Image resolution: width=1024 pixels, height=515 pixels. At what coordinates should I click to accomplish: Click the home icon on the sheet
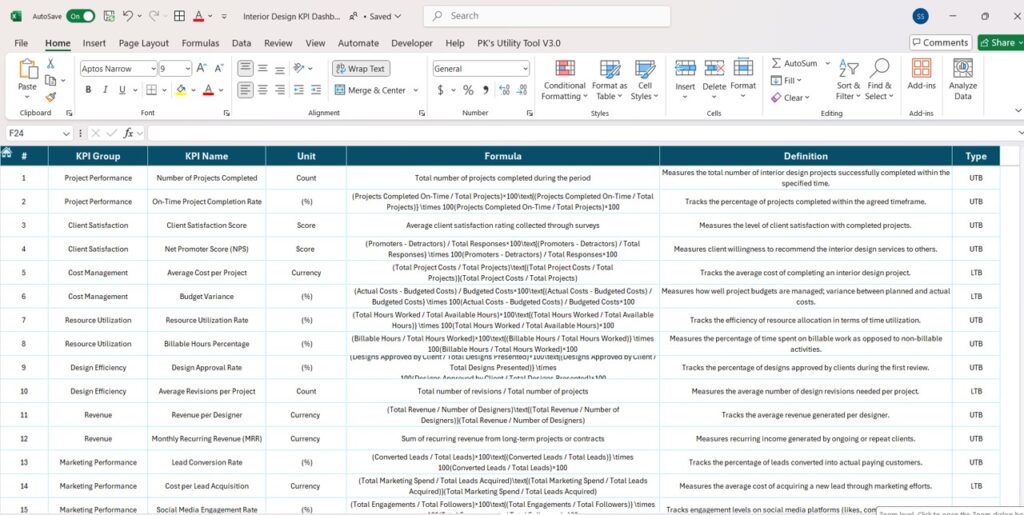7,152
